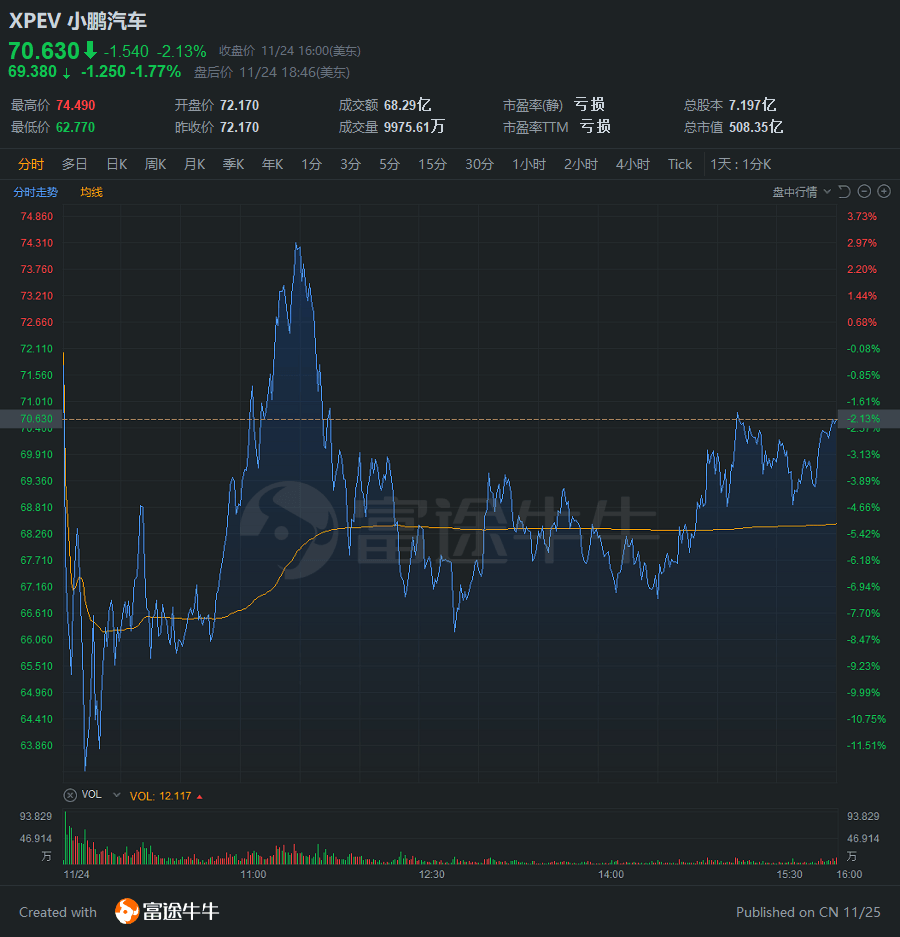Viewport: 900px width, 937px height.
Task: Switch to the 日K tab
Action: tap(117, 164)
